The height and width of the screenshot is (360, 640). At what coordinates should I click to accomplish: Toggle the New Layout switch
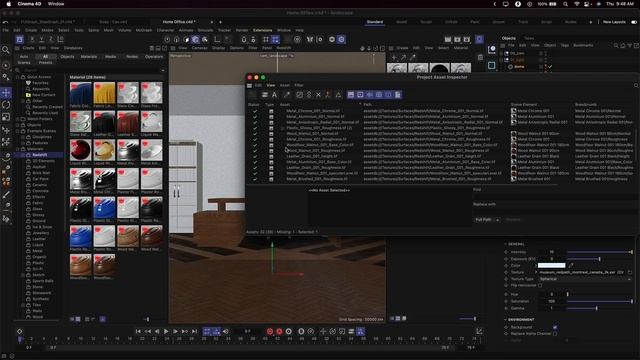(x=634, y=22)
